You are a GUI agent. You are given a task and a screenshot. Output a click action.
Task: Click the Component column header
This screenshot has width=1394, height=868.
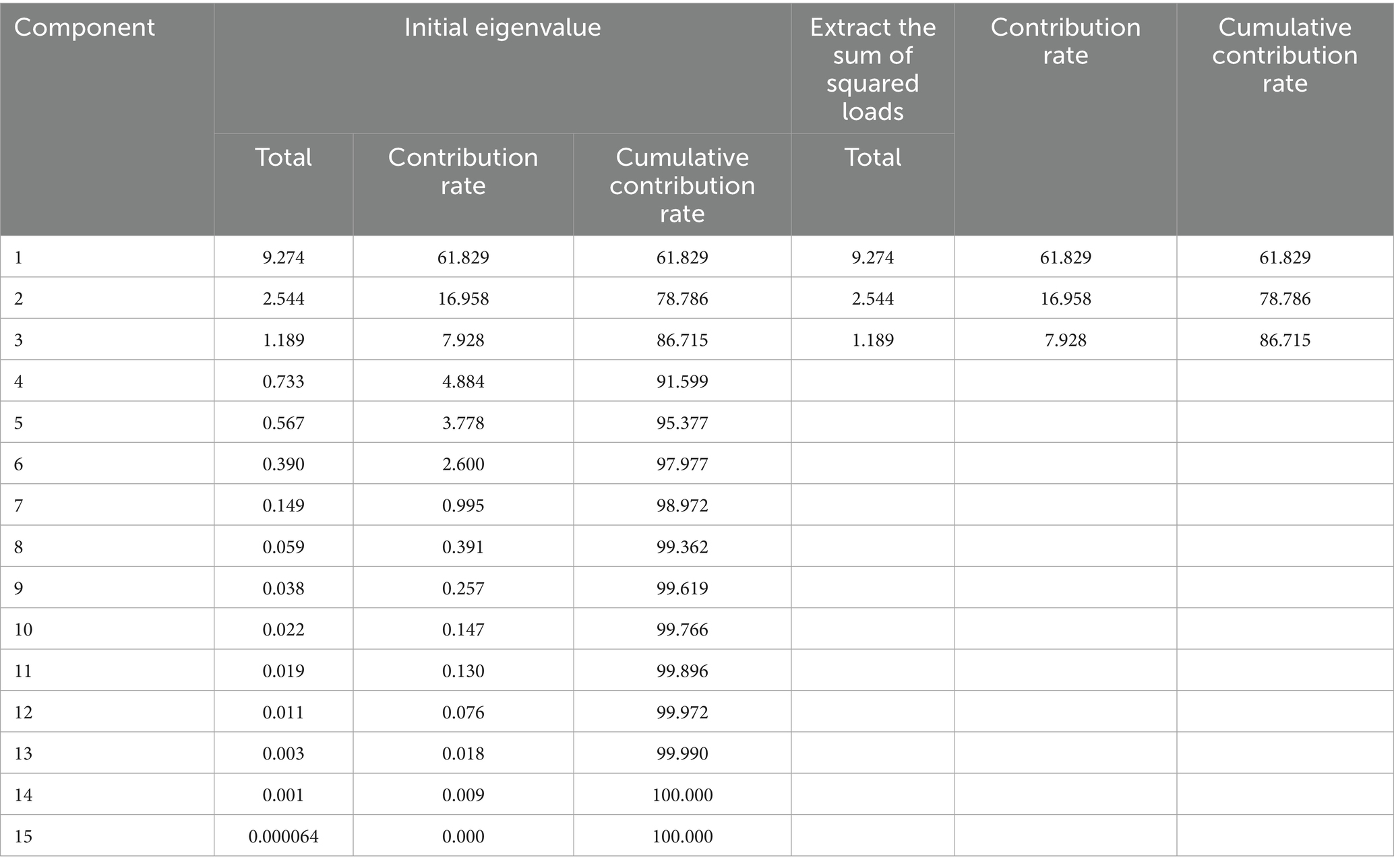click(84, 28)
